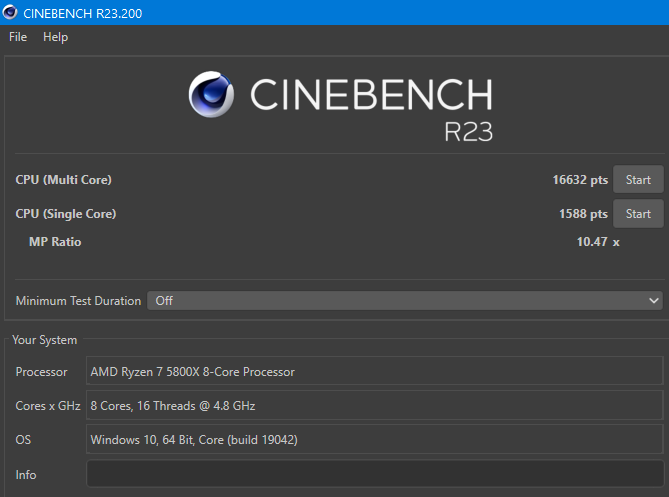The image size is (669, 497).
Task: Click the R23 version text under the logo
Action: (x=468, y=131)
